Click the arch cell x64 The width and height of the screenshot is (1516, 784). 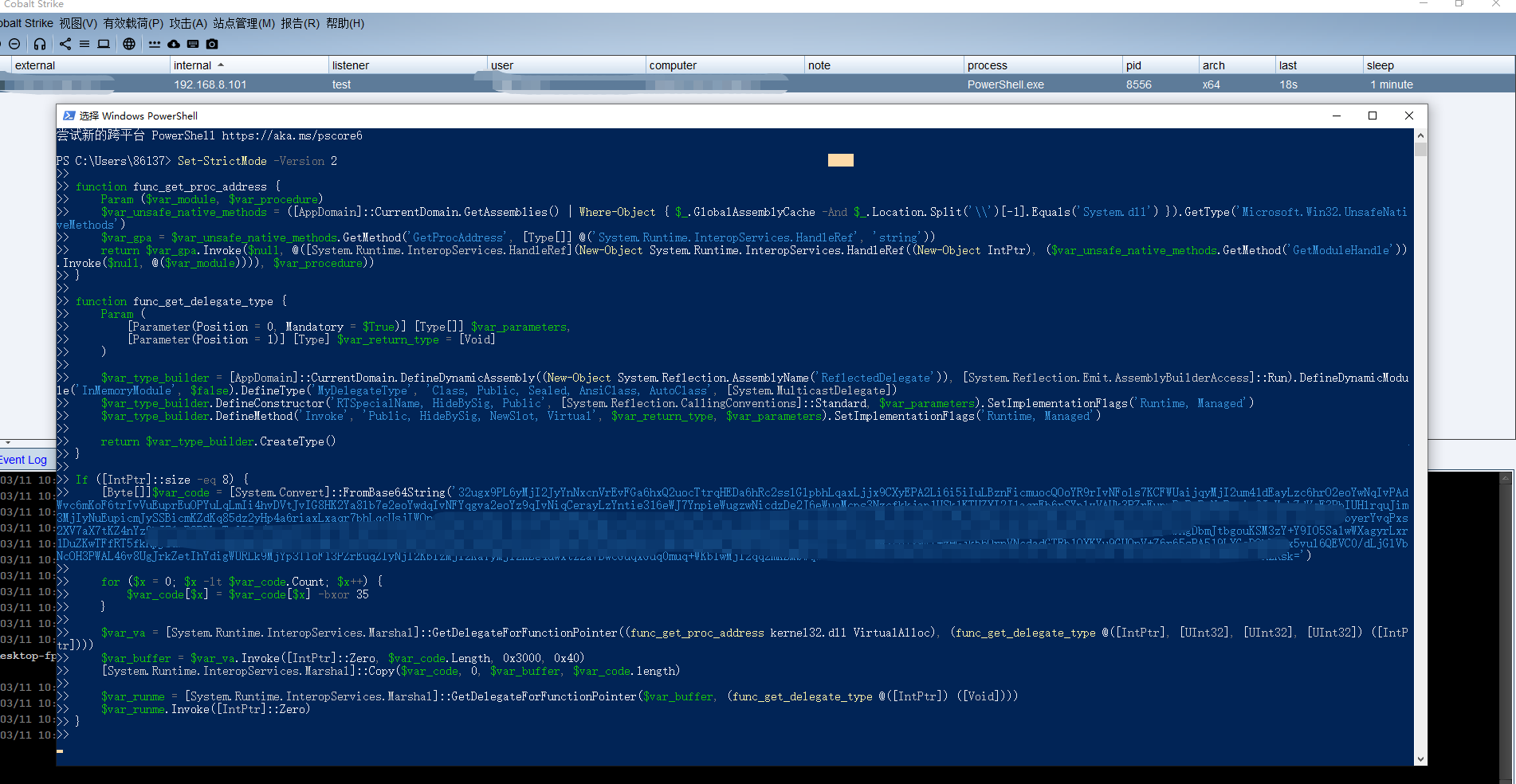click(x=1212, y=84)
